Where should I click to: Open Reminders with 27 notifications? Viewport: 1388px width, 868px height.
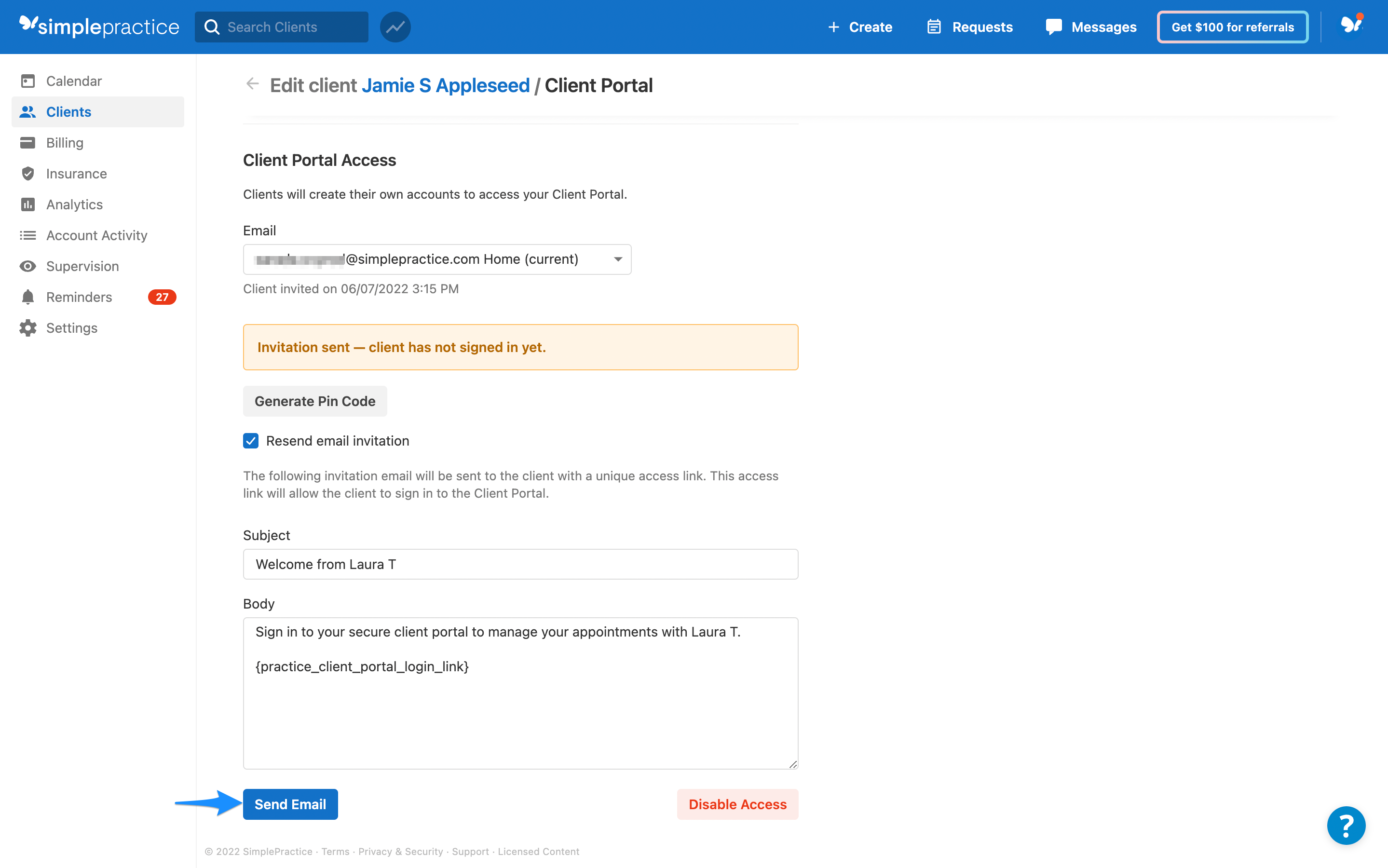click(79, 297)
